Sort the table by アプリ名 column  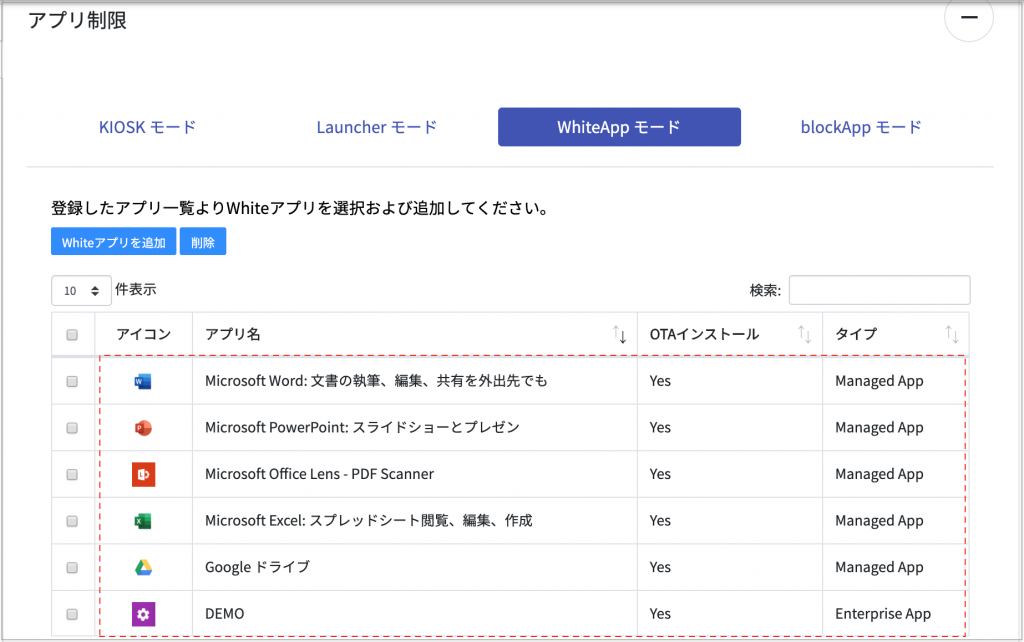pos(619,335)
